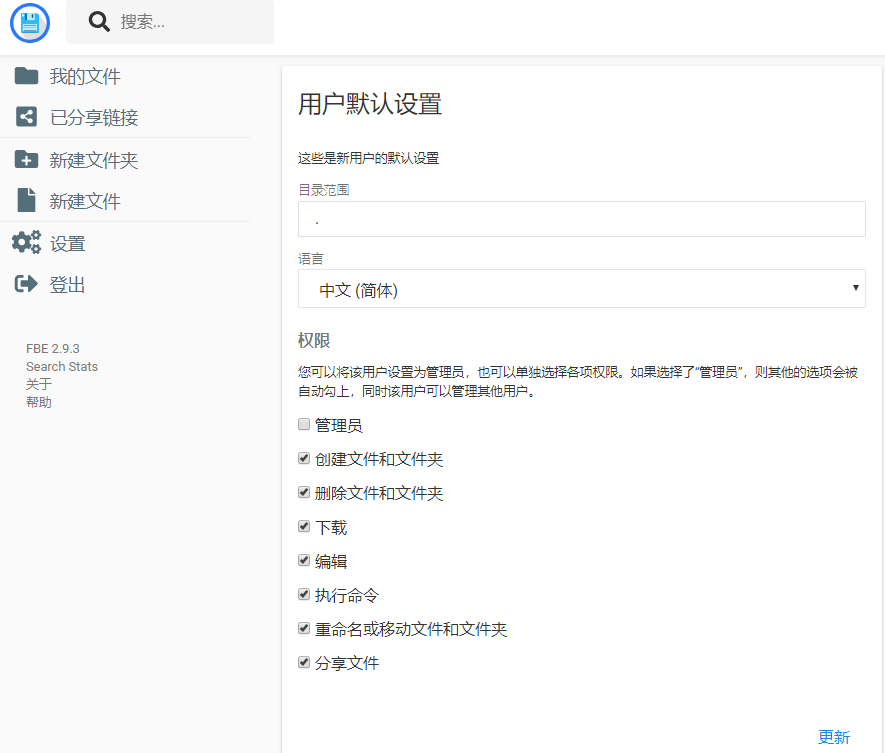This screenshot has height=753, width=885.
Task: Click the share icon for 已分享链接
Action: pos(26,117)
